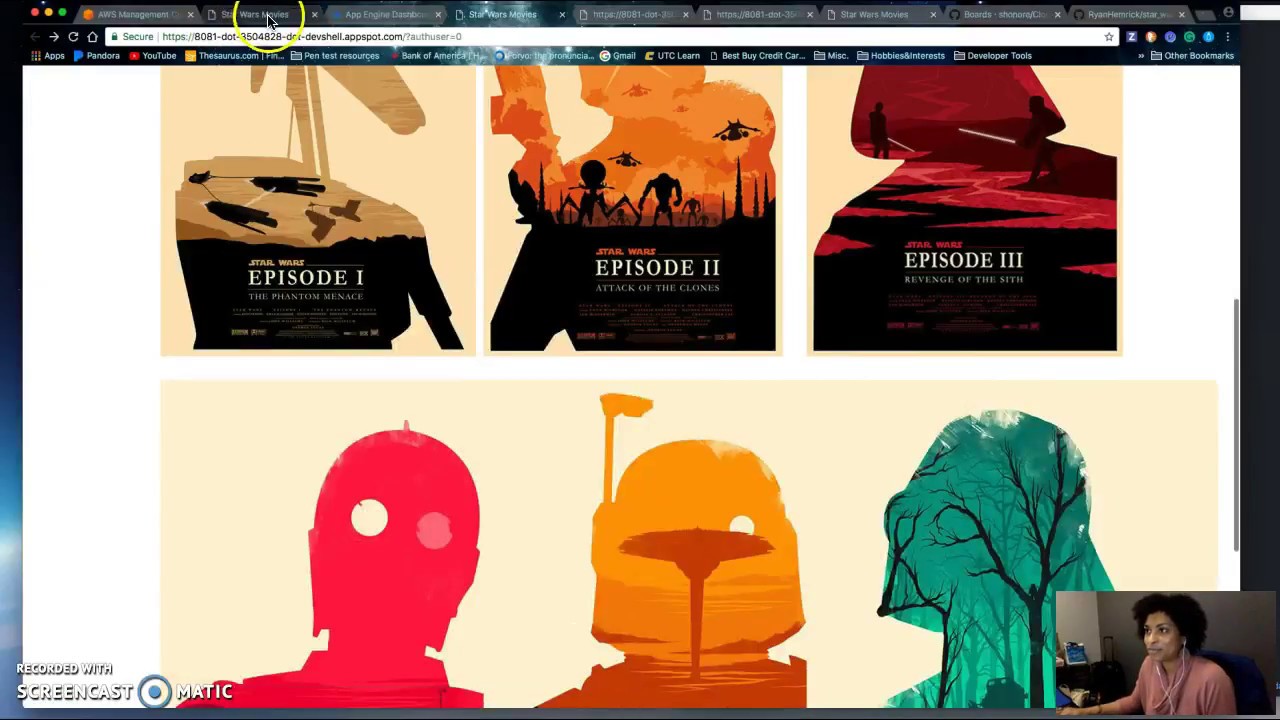The width and height of the screenshot is (1280, 720).
Task: Open the Gmail bookmark
Action: click(617, 56)
